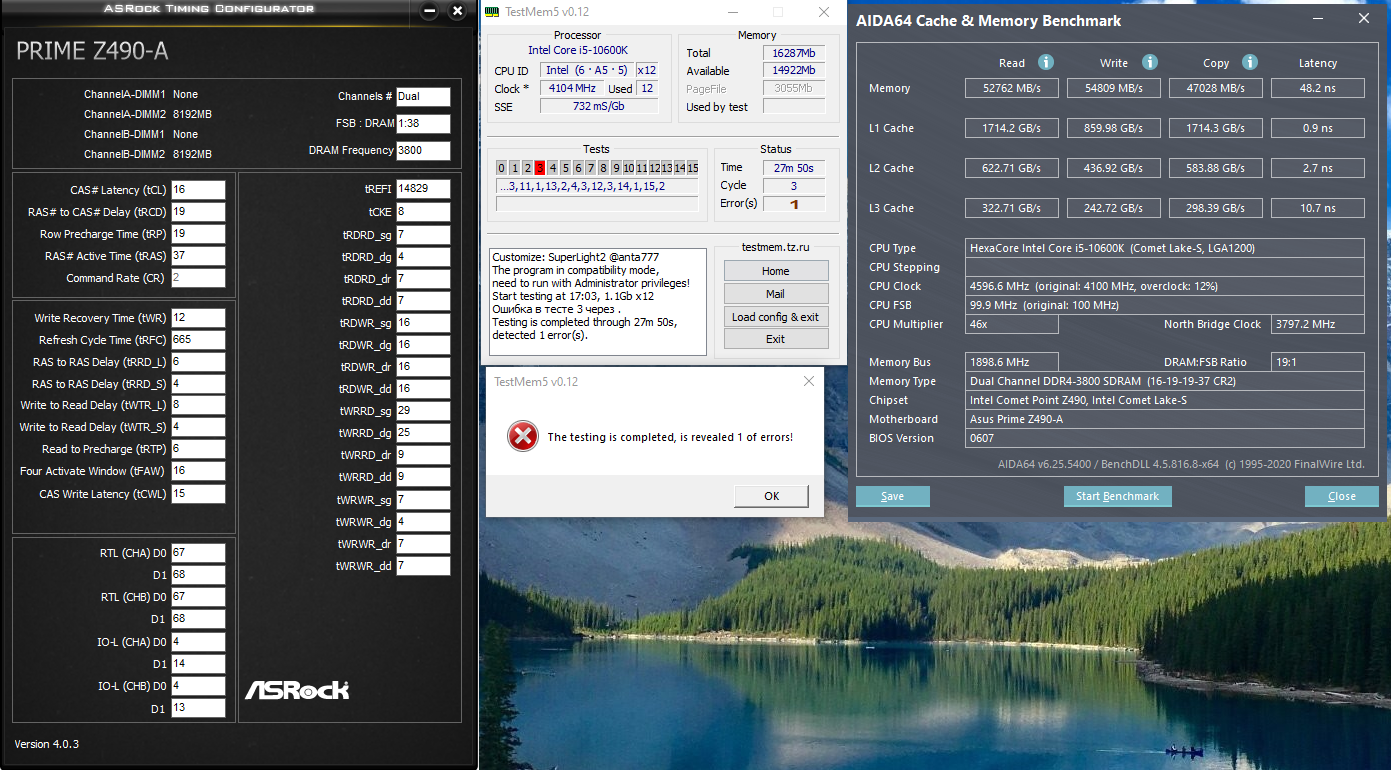Screen dimensions: 1391x770
Task: Click the RAS# to CAS# Delay (tRCD) field
Action: tap(198, 212)
